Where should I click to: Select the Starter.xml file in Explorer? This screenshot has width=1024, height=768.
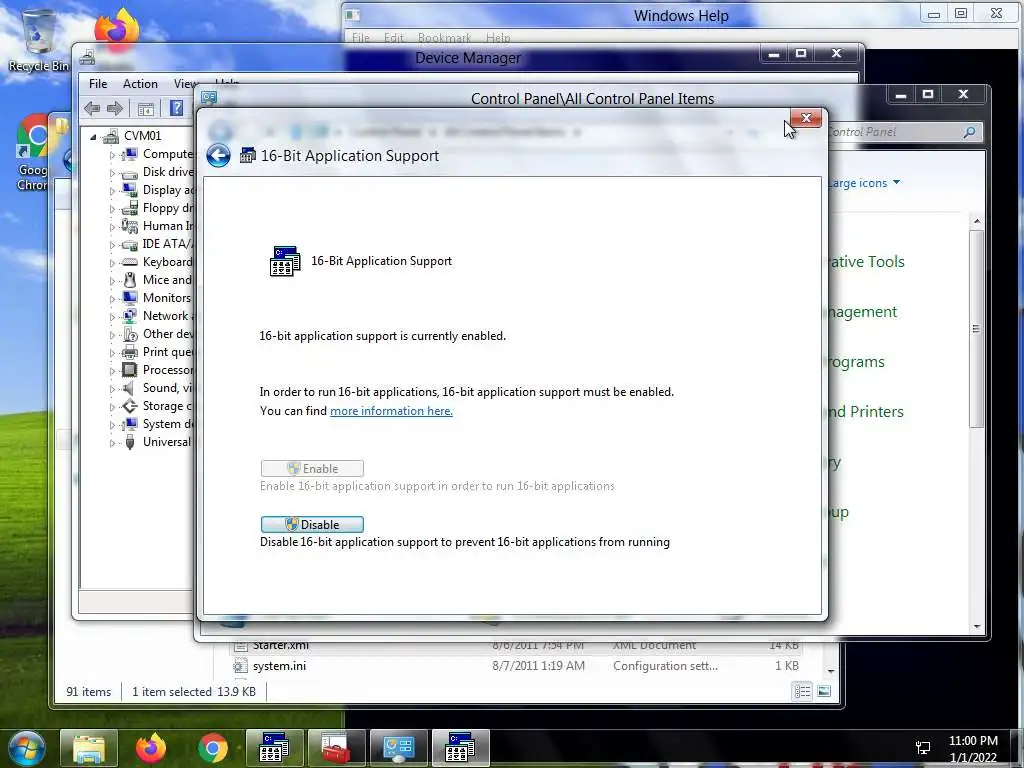tap(516, 645)
